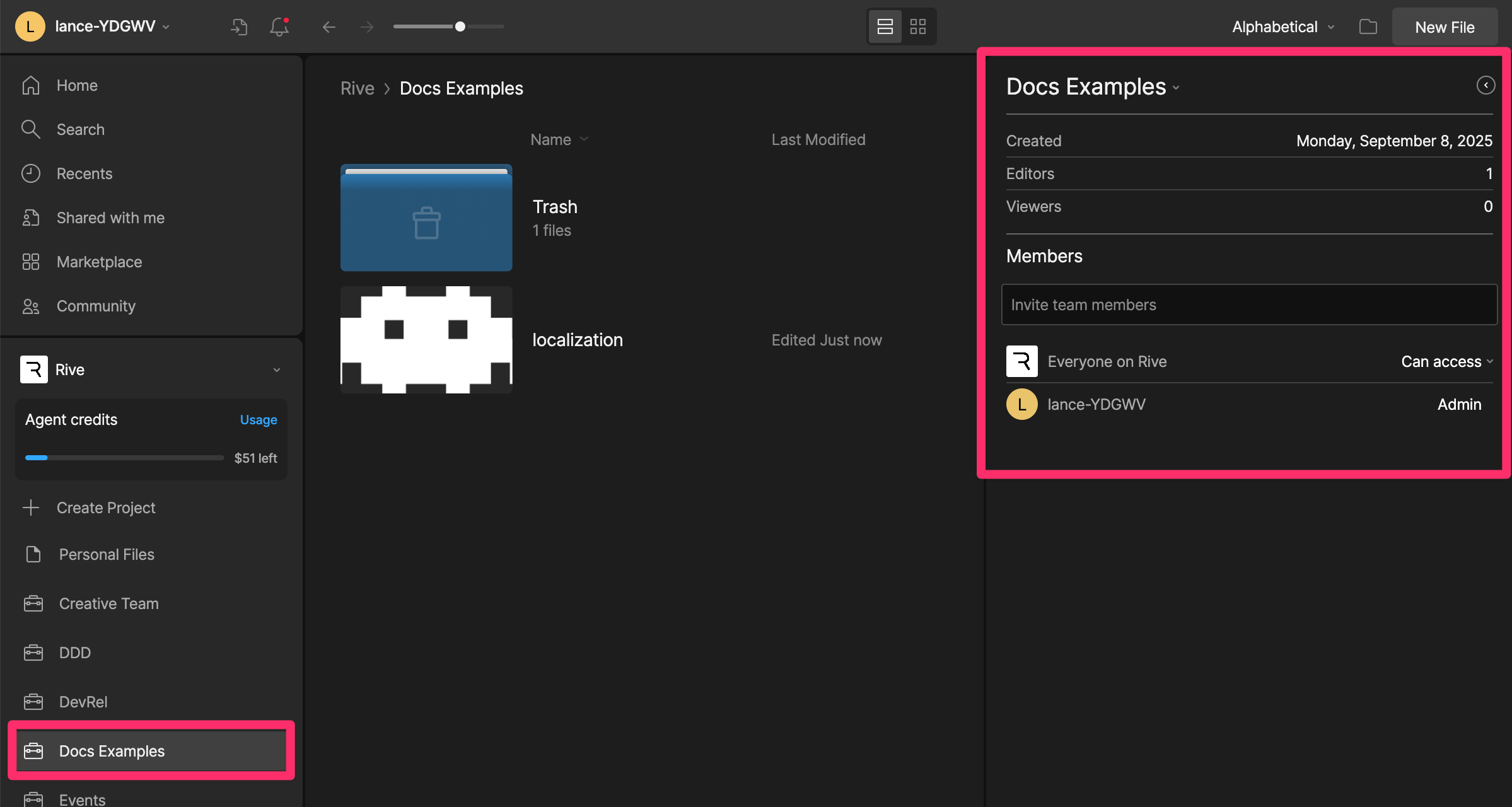1512x807 pixels.
Task: Click the Search magnifier icon
Action: (x=30, y=129)
